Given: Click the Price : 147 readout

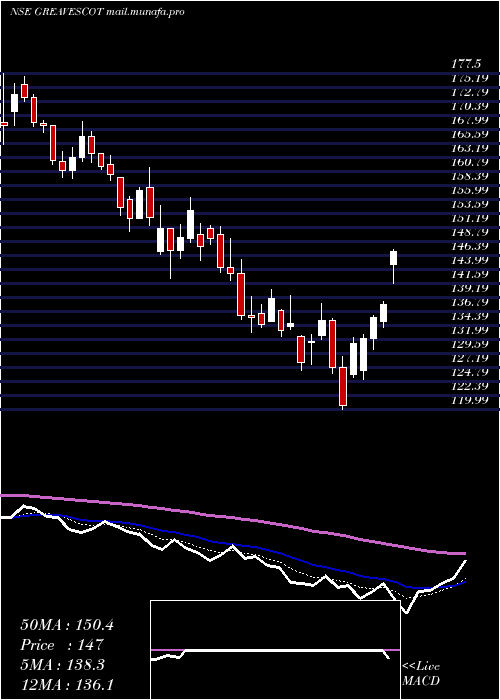Looking at the screenshot, I should [62, 645].
